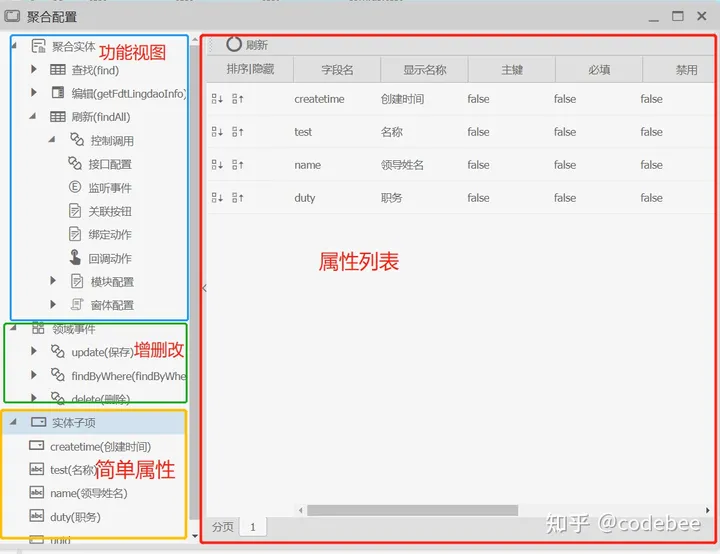Move name row up with sort icon
The height and width of the screenshot is (554, 720).
(238, 165)
